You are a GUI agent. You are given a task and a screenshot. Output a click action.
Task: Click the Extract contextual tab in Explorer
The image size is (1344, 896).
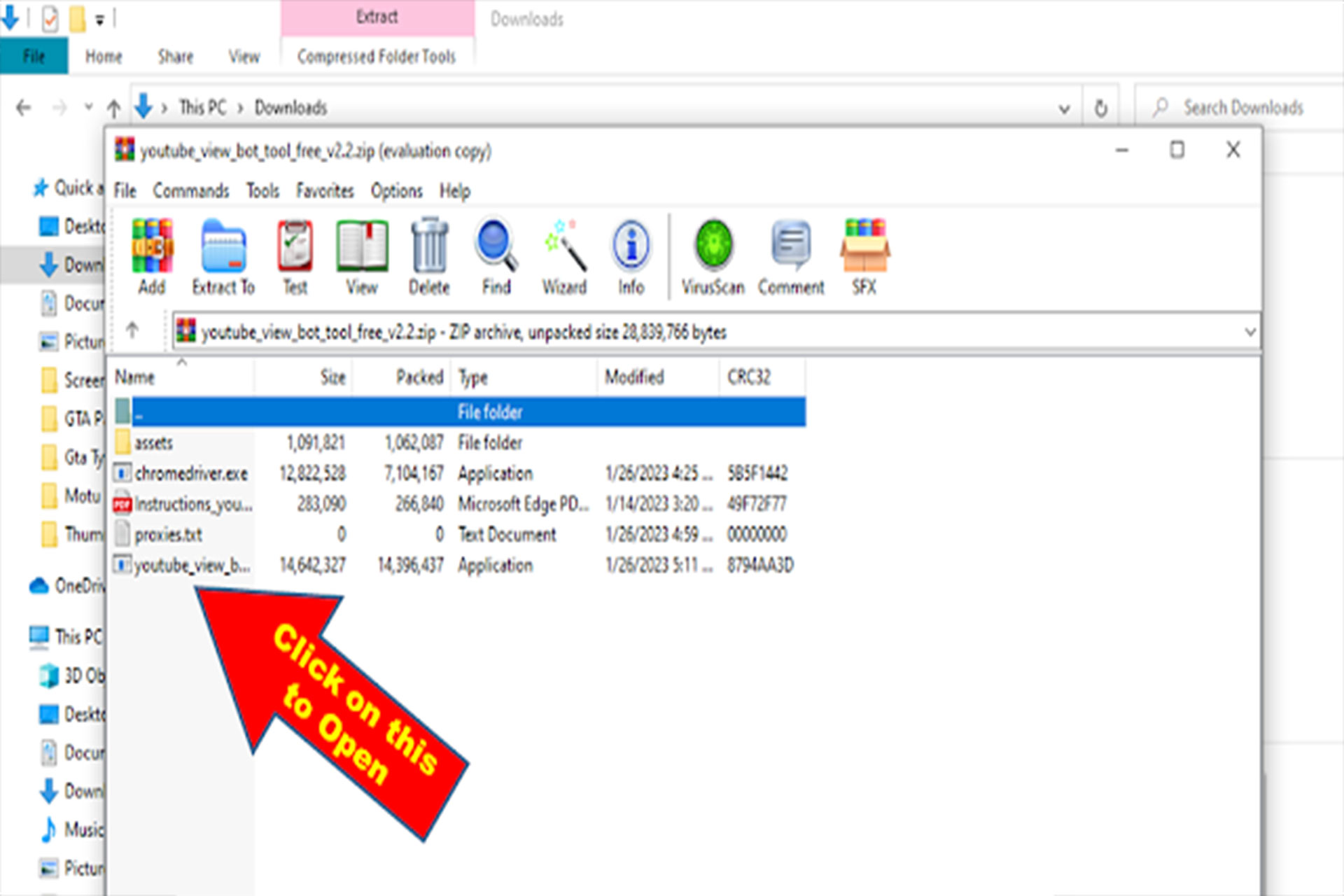(377, 17)
